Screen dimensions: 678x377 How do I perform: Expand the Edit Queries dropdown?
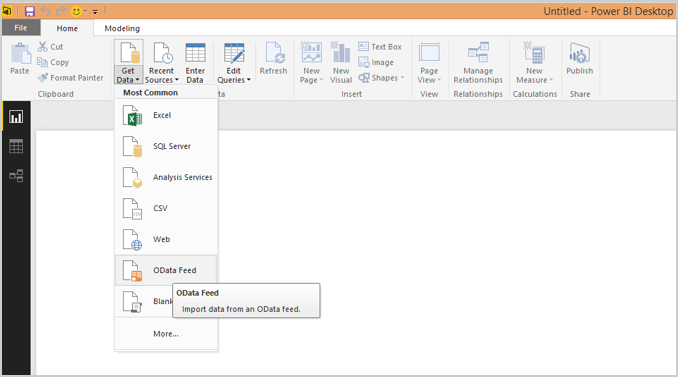coord(233,75)
